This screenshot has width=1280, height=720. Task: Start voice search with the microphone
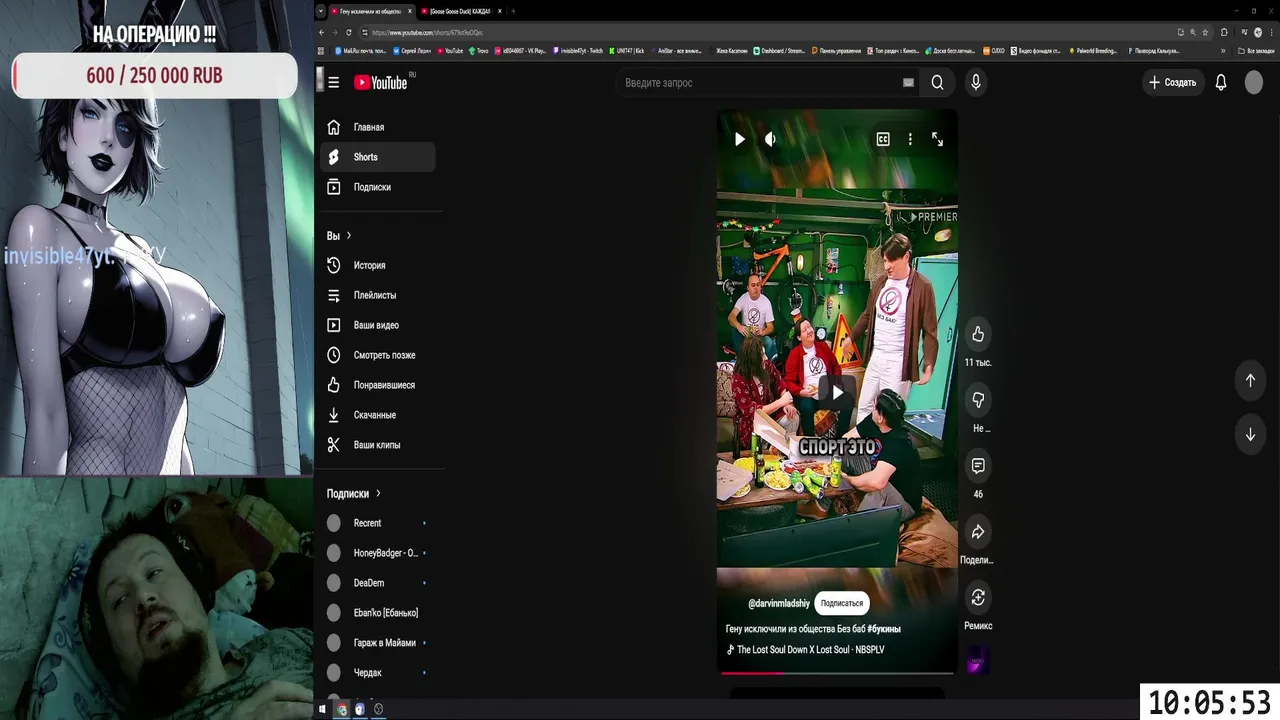click(976, 83)
